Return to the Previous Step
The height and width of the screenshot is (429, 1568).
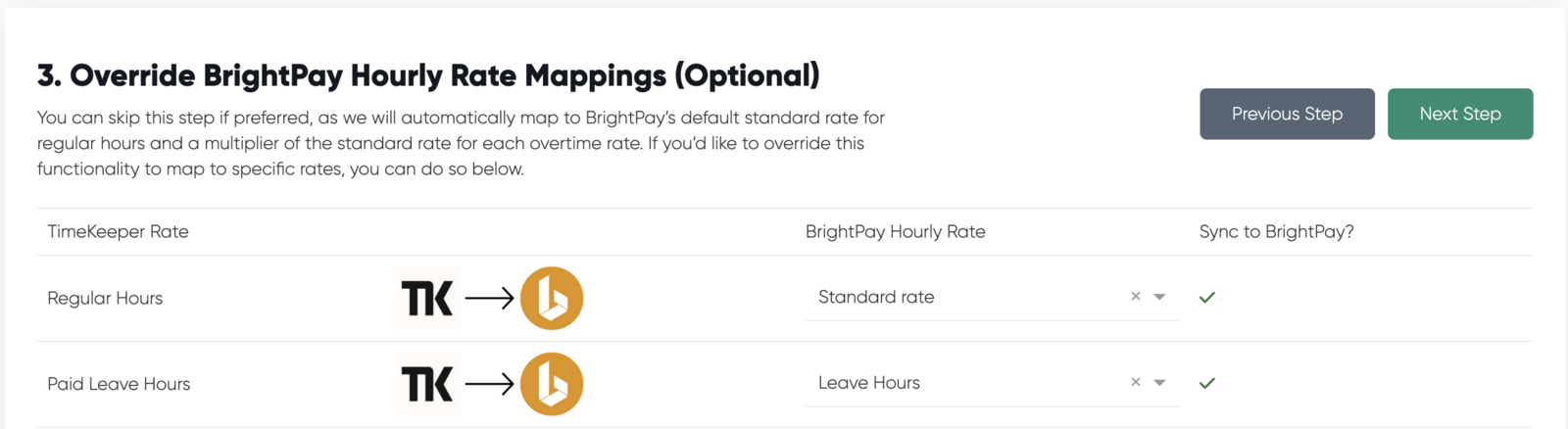click(x=1287, y=114)
